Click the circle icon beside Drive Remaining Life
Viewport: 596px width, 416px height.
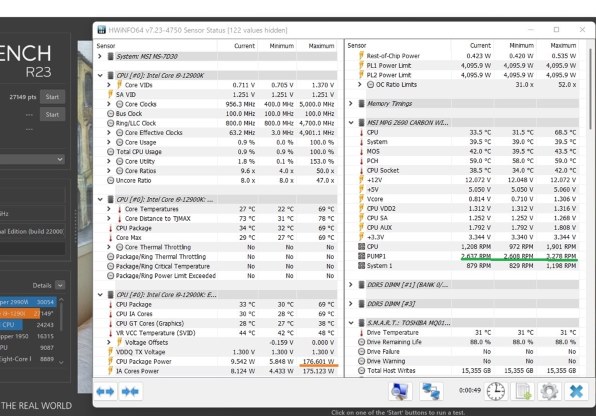[361, 342]
